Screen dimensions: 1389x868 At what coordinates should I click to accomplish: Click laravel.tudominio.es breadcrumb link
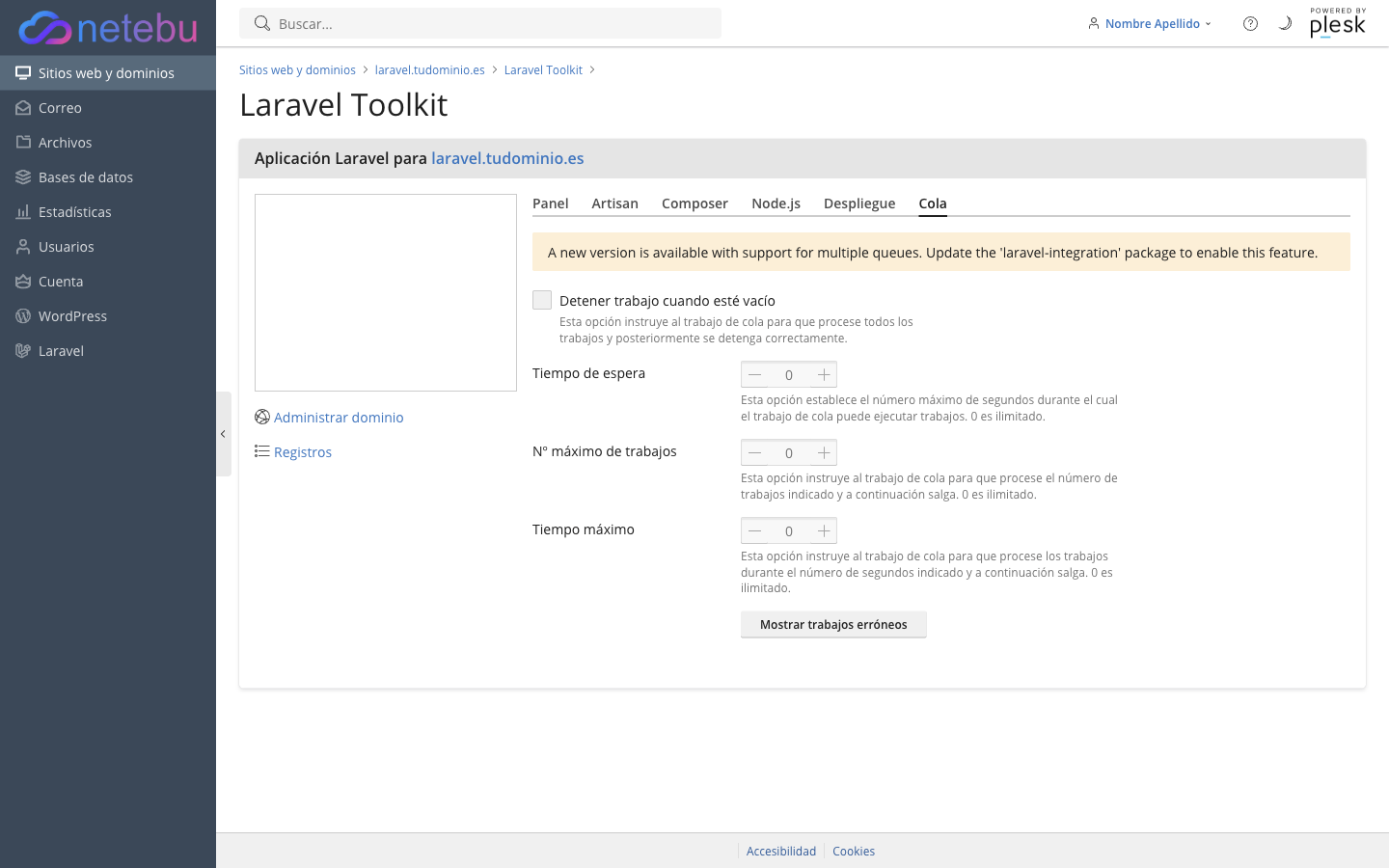click(x=430, y=69)
